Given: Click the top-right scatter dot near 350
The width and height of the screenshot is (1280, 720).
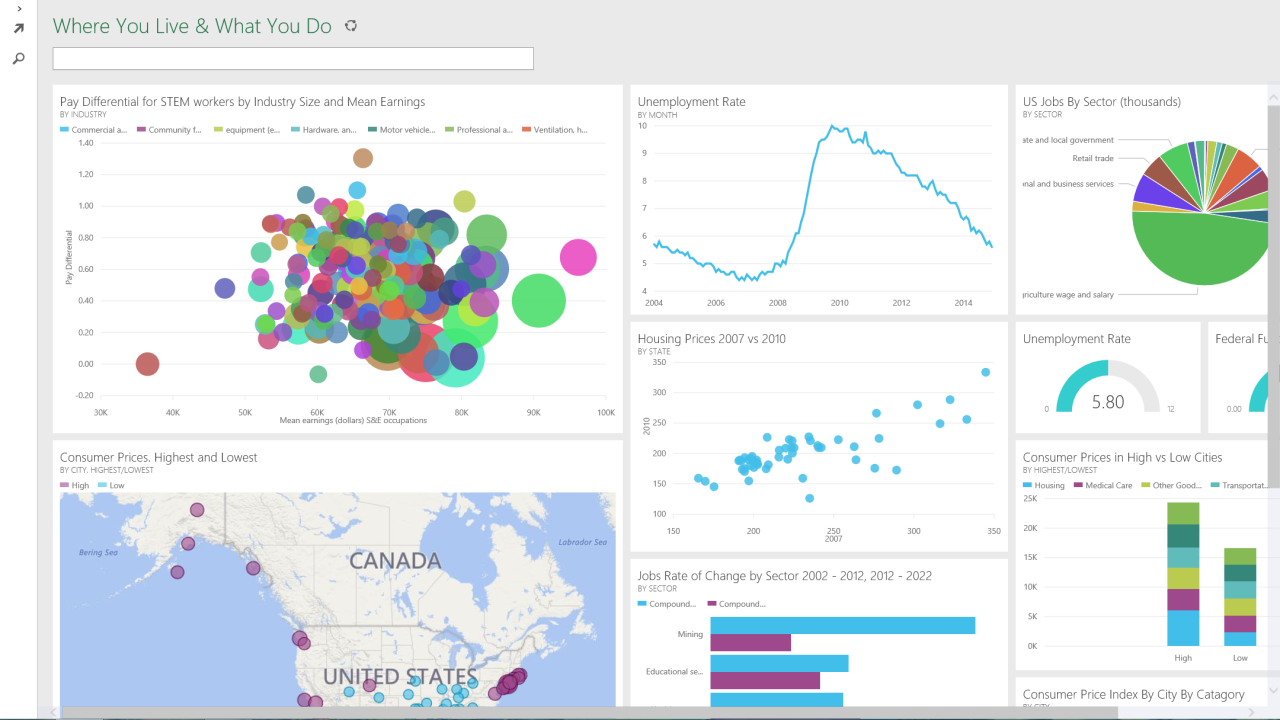Looking at the screenshot, I should pos(985,372).
